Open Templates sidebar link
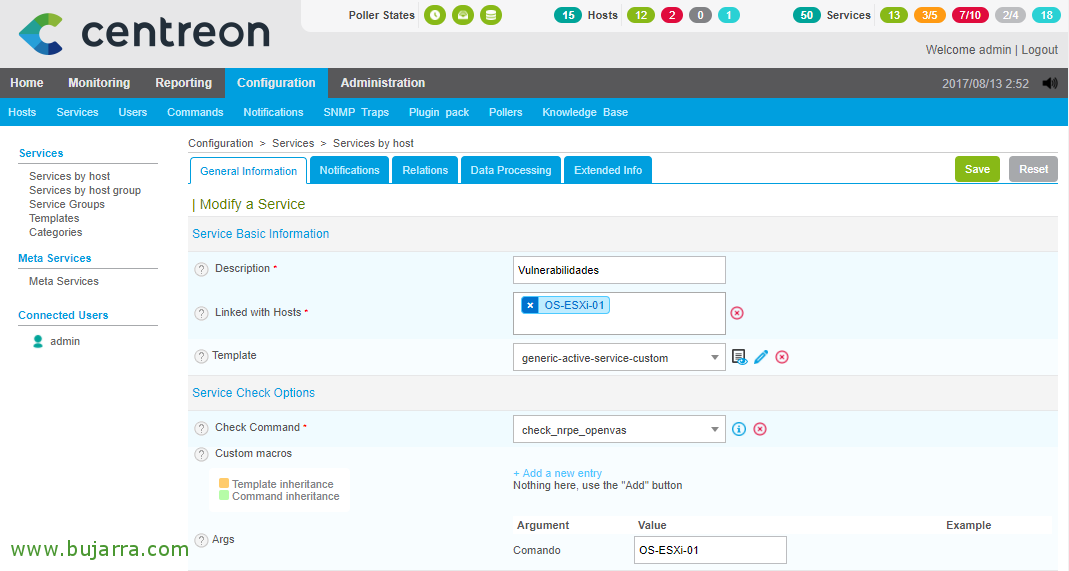The image size is (1069, 571). [54, 218]
